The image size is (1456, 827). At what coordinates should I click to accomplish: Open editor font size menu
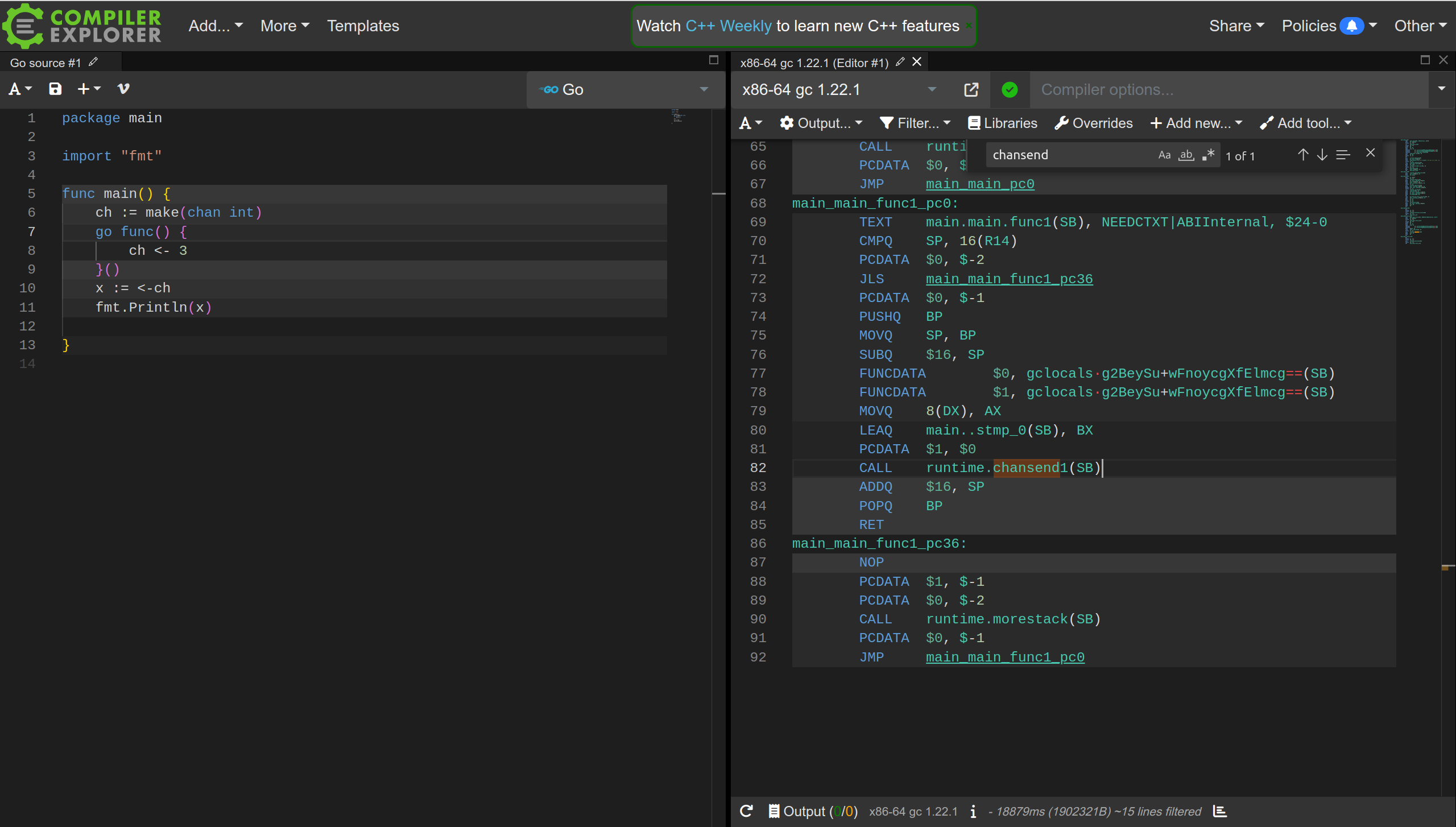point(20,89)
